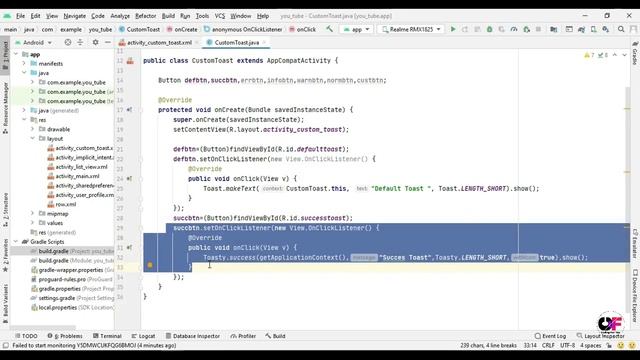Click the CRLF line separator status

[x=548, y=345]
